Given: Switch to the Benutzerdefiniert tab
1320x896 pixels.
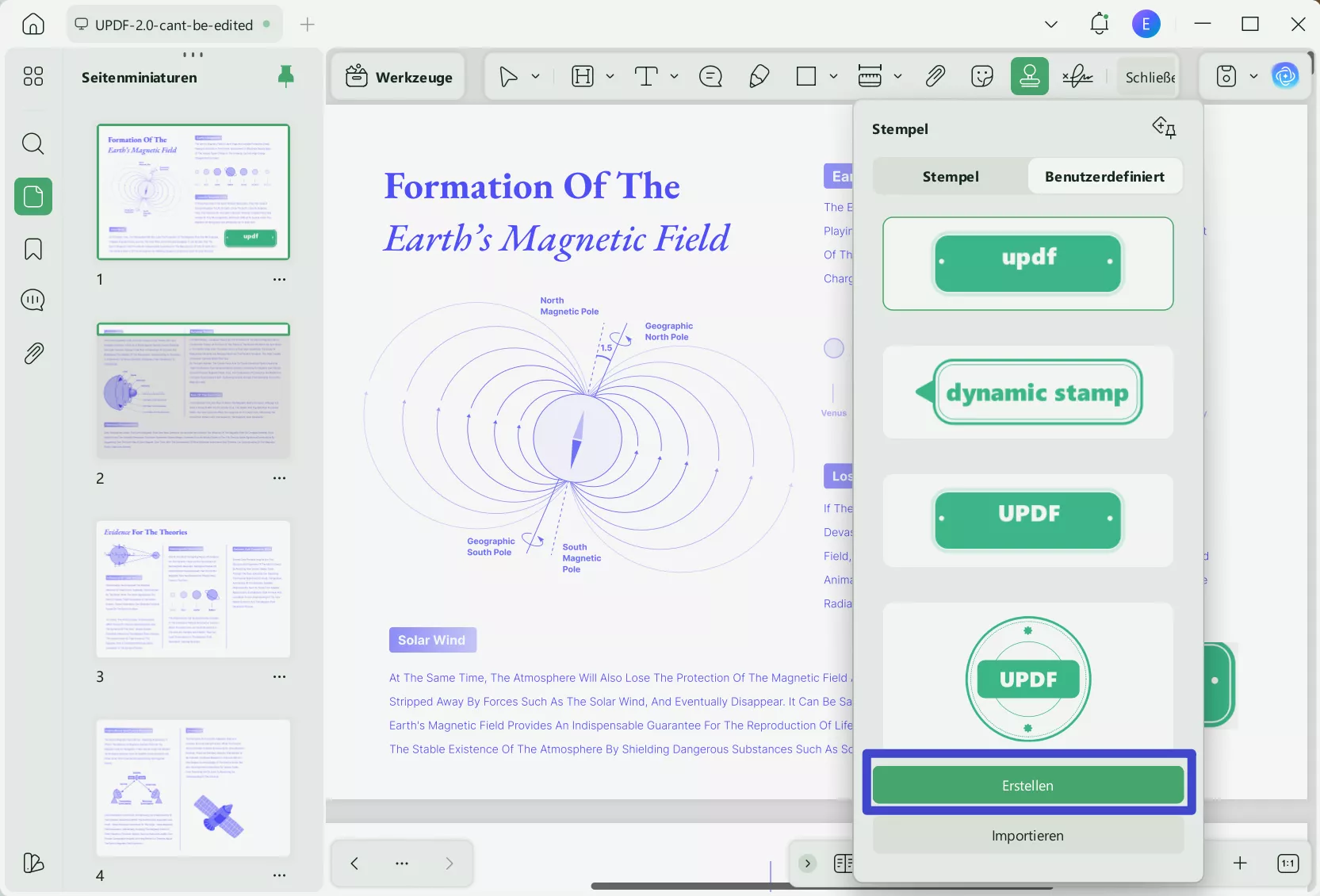Looking at the screenshot, I should point(1105,176).
